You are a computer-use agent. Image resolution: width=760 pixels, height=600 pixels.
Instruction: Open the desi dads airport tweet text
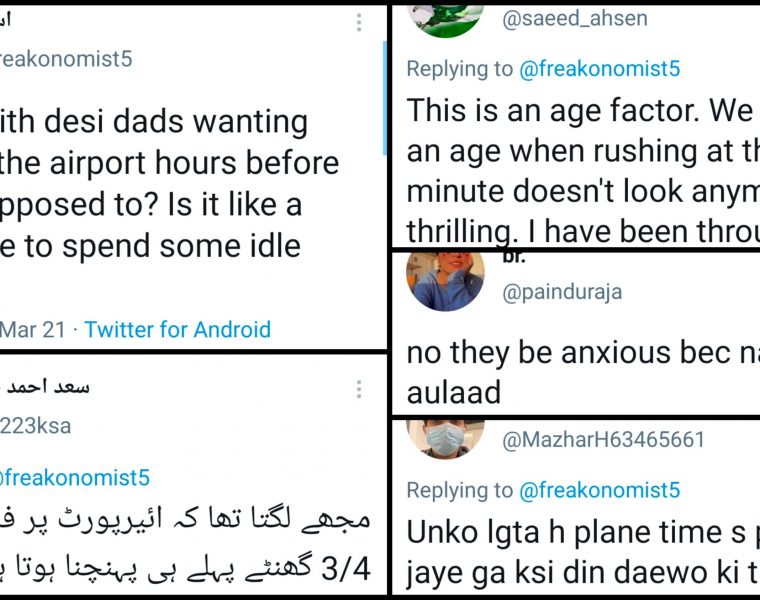170,183
